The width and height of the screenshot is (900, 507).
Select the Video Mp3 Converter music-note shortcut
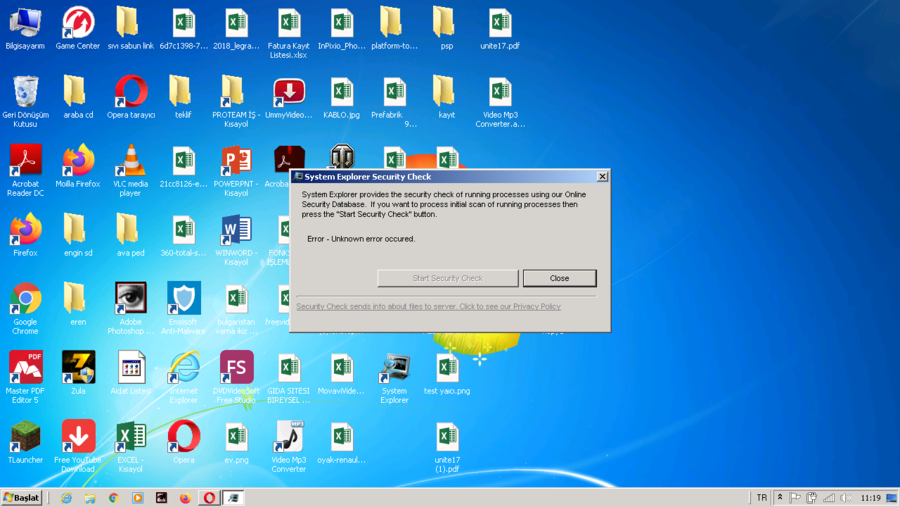289,446
